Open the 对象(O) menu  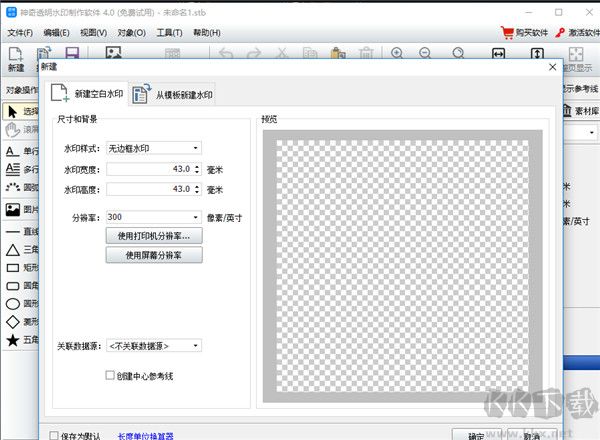click(x=131, y=32)
